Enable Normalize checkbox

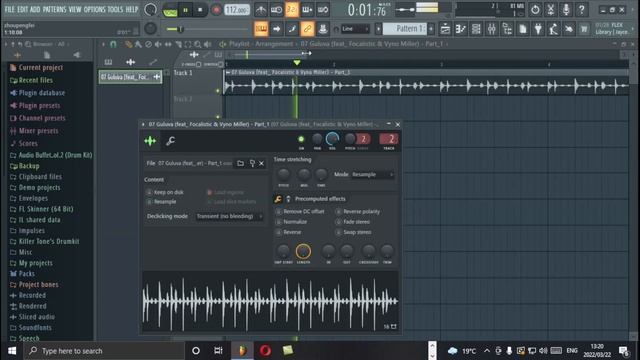278,222
